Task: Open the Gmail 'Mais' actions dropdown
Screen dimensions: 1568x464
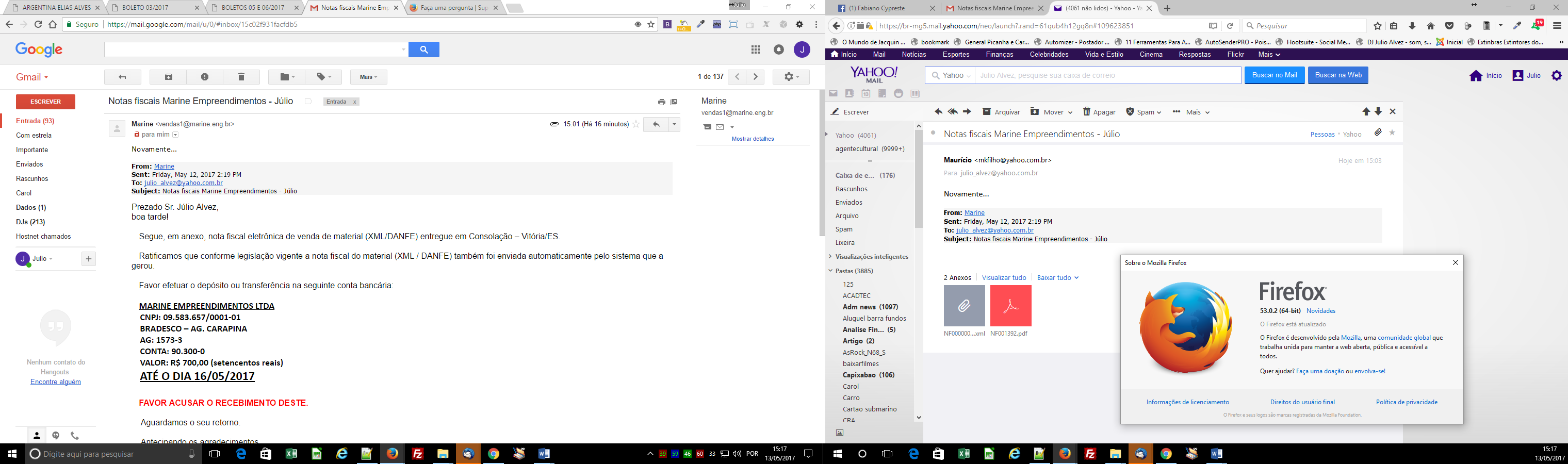Action: coord(369,77)
